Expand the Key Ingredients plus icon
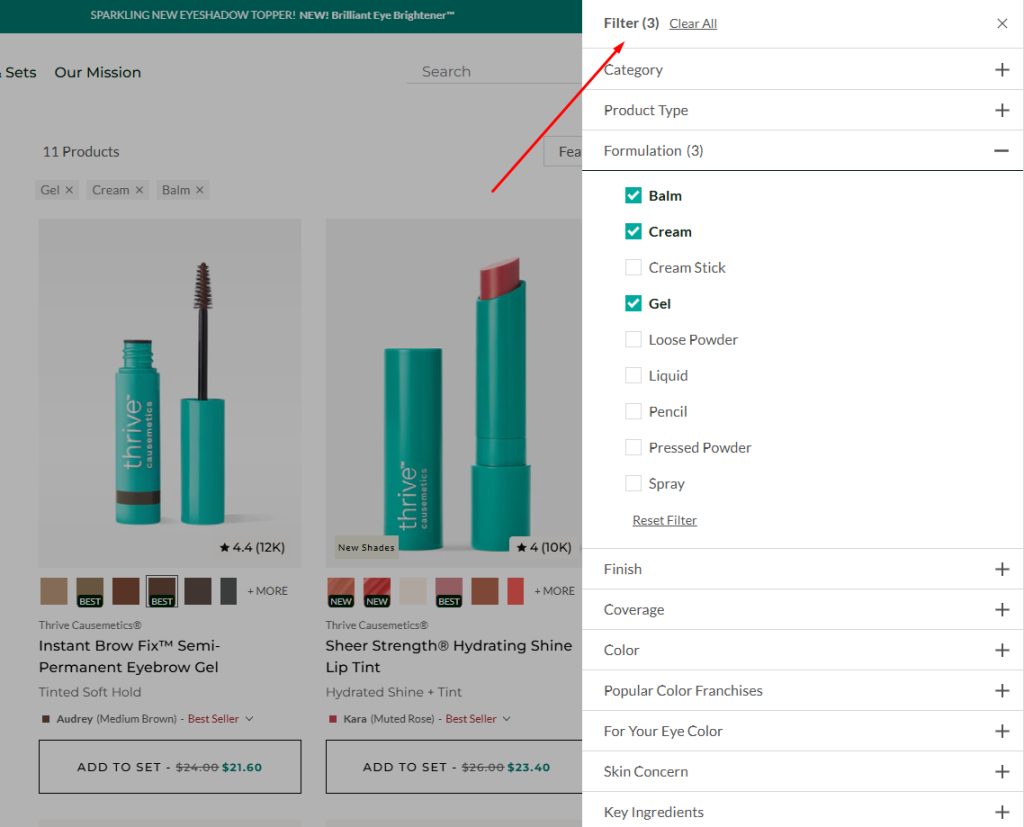Image resolution: width=1024 pixels, height=827 pixels. click(1001, 812)
